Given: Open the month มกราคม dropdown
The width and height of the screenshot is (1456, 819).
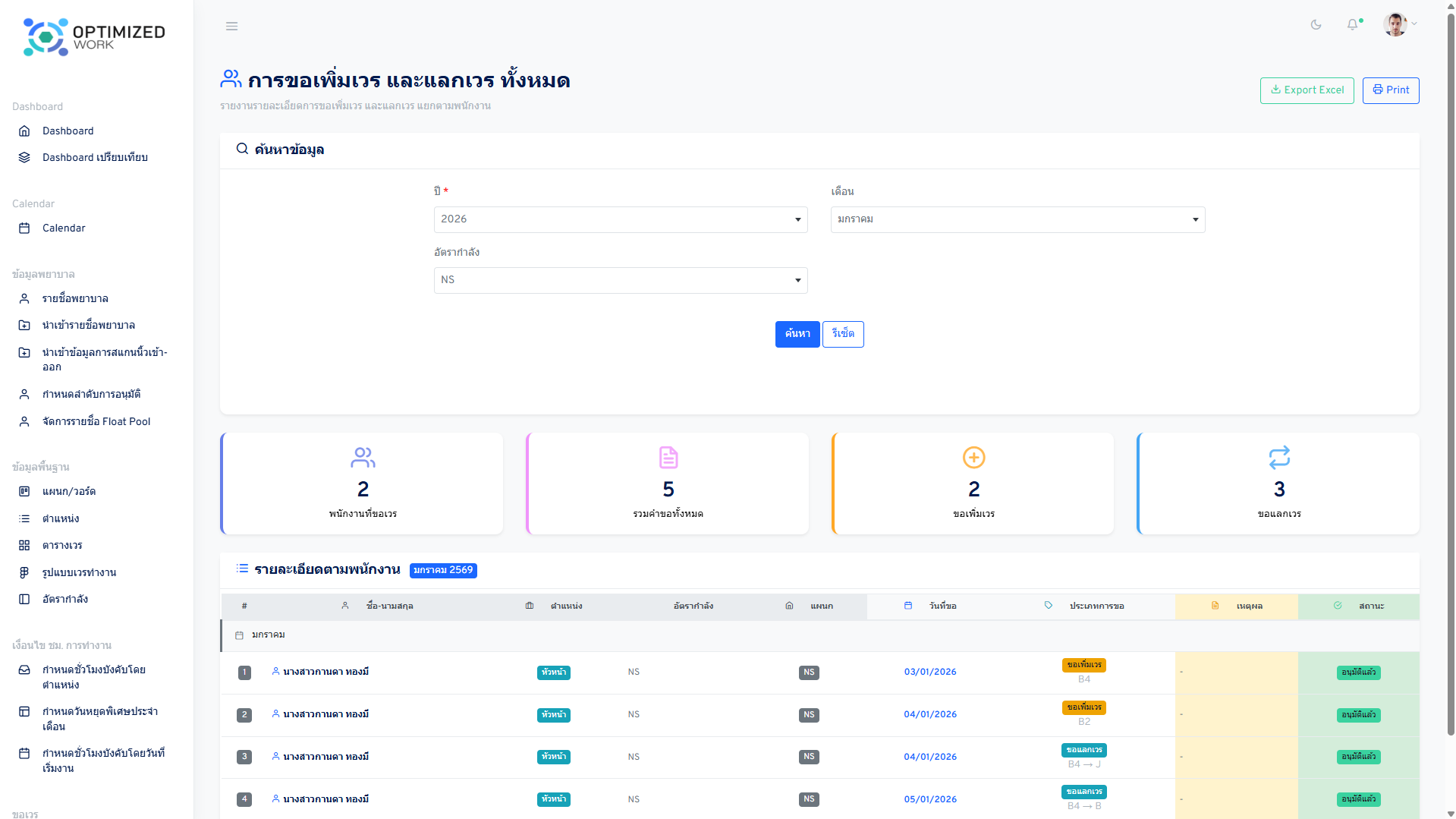Looking at the screenshot, I should click(x=1017, y=219).
